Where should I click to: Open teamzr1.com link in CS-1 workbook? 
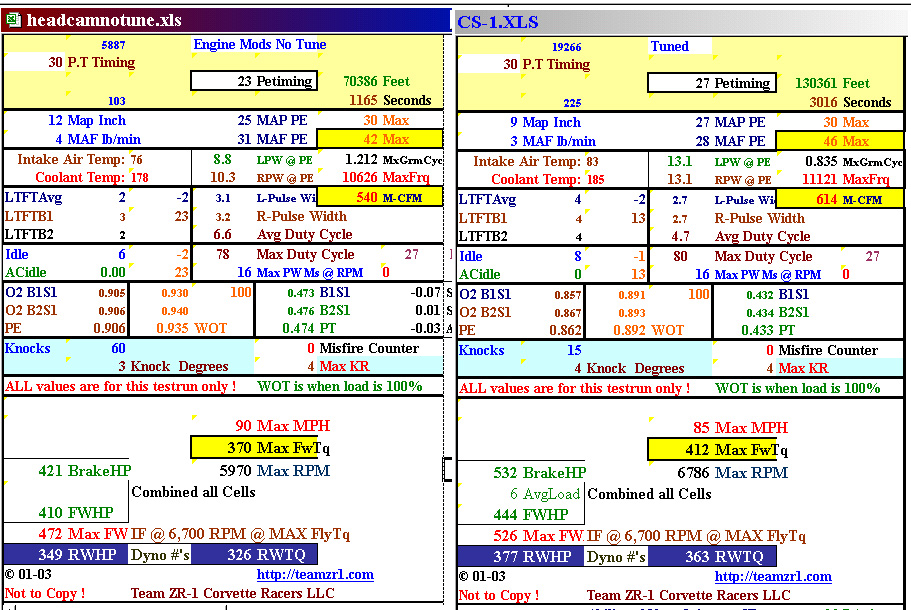click(x=772, y=576)
